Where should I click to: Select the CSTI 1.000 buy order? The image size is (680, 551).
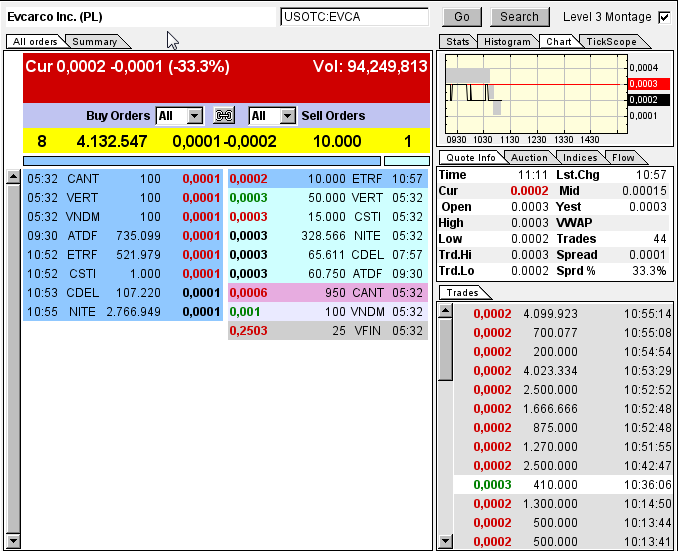[x=123, y=274]
